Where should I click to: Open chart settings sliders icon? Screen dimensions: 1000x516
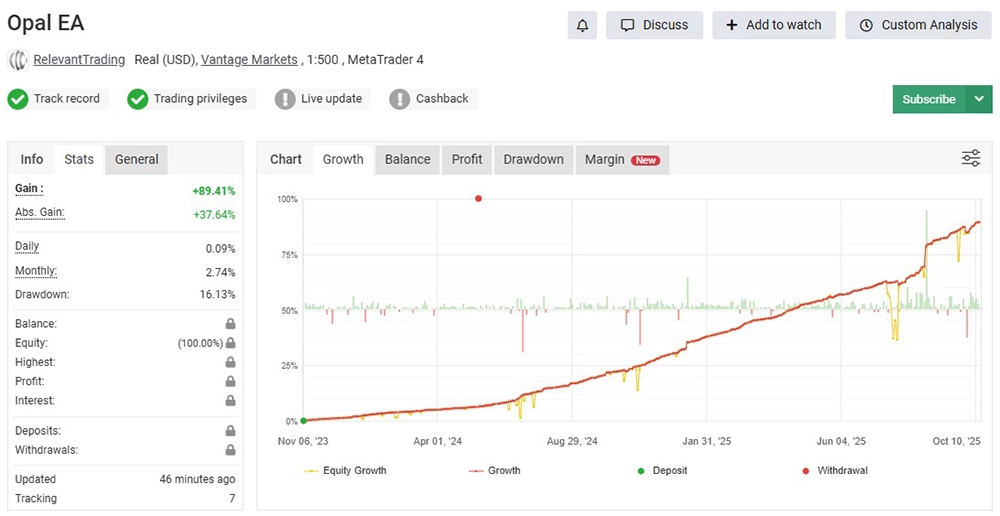[x=970, y=158]
